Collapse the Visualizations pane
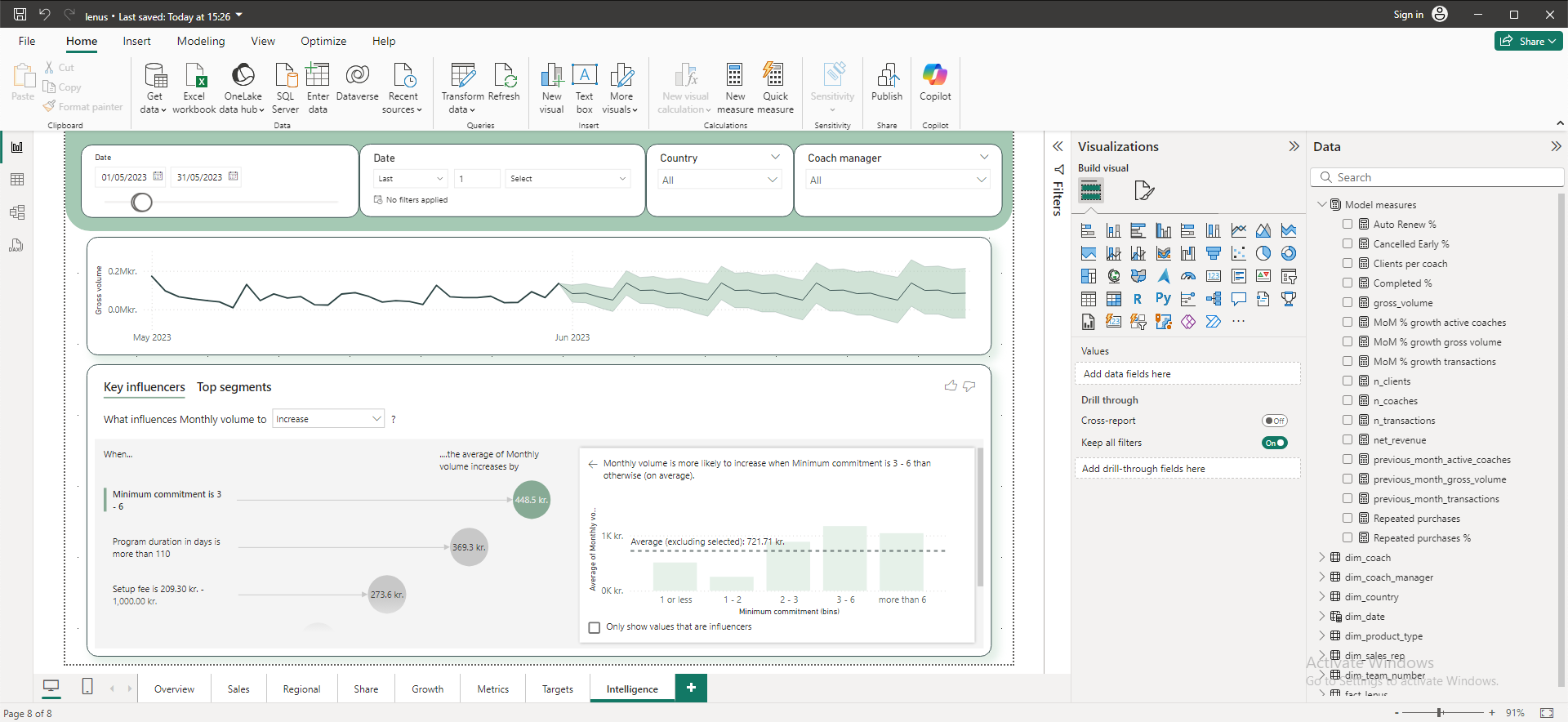The width and height of the screenshot is (1568, 722). pos(1294,146)
